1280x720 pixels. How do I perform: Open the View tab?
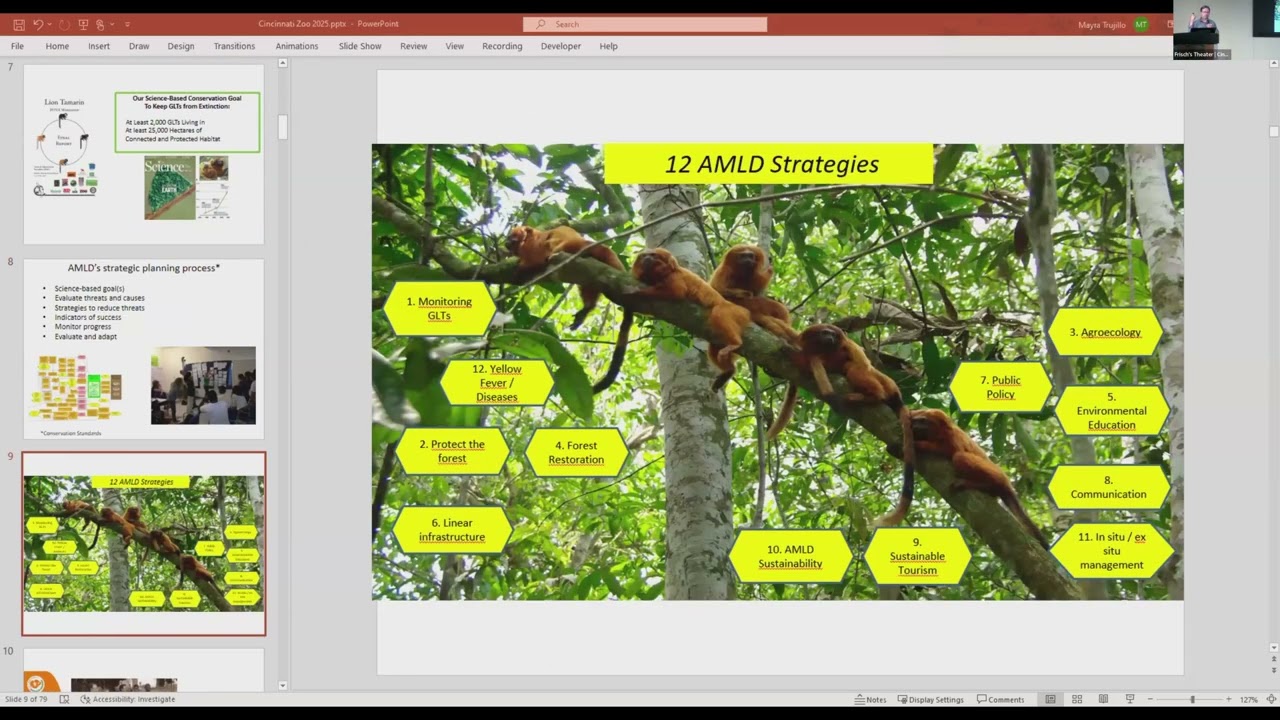click(455, 46)
